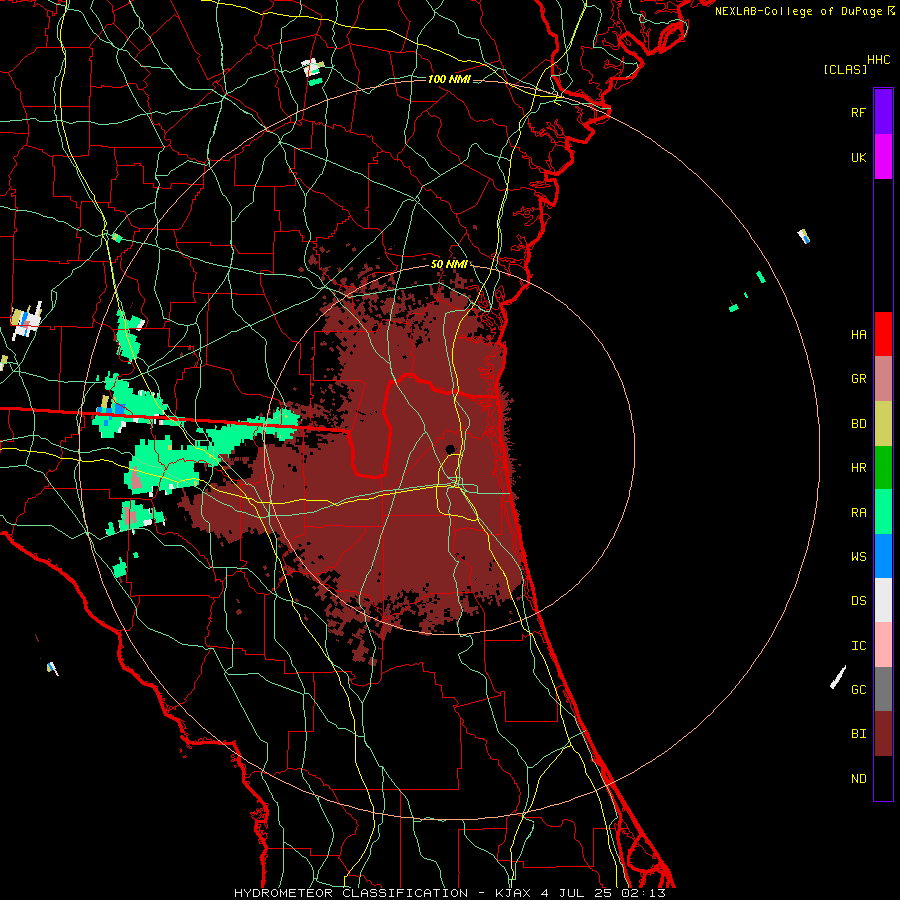900x900 pixels.
Task: Click the HA legend label
Action: point(858,334)
